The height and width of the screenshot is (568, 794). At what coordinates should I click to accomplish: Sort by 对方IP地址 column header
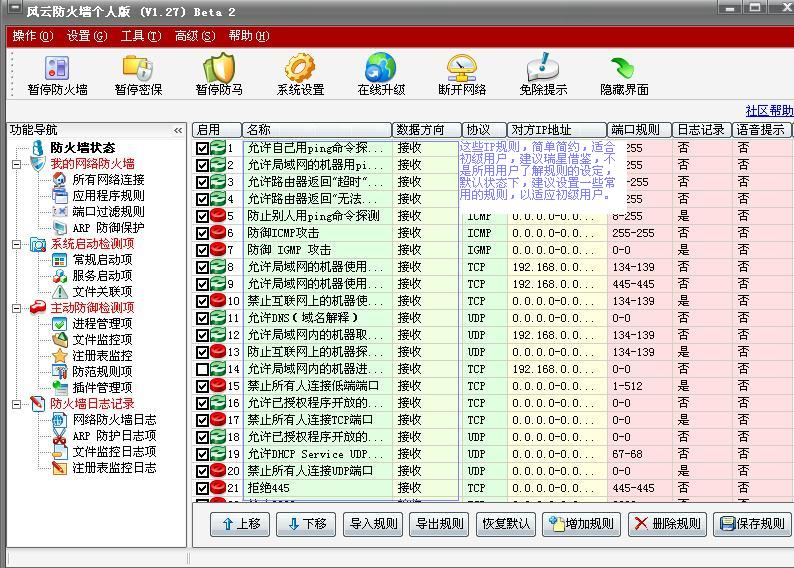[x=557, y=130]
